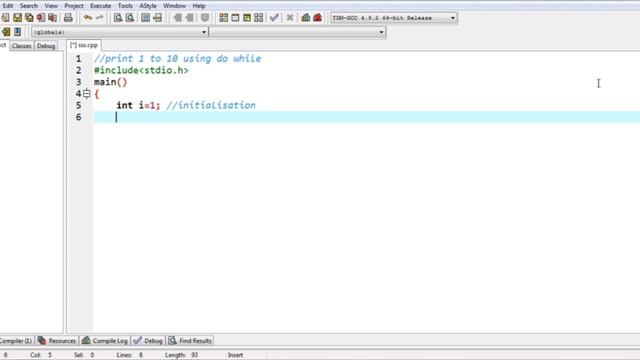Open the Search menu
Viewport: 640px width, 360px height.
[x=29, y=6]
